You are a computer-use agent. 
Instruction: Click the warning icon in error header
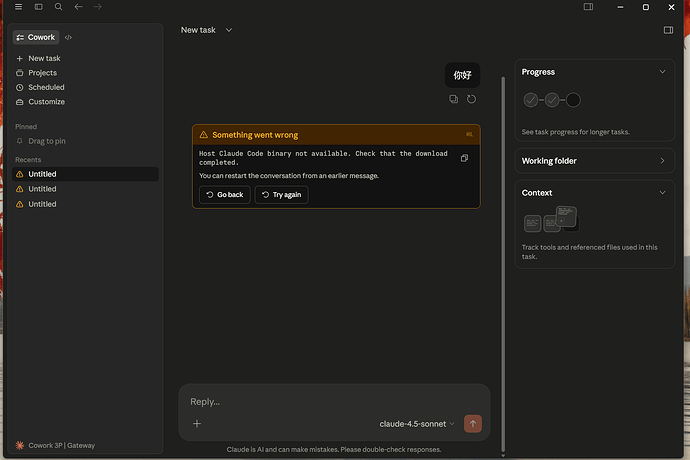(203, 135)
